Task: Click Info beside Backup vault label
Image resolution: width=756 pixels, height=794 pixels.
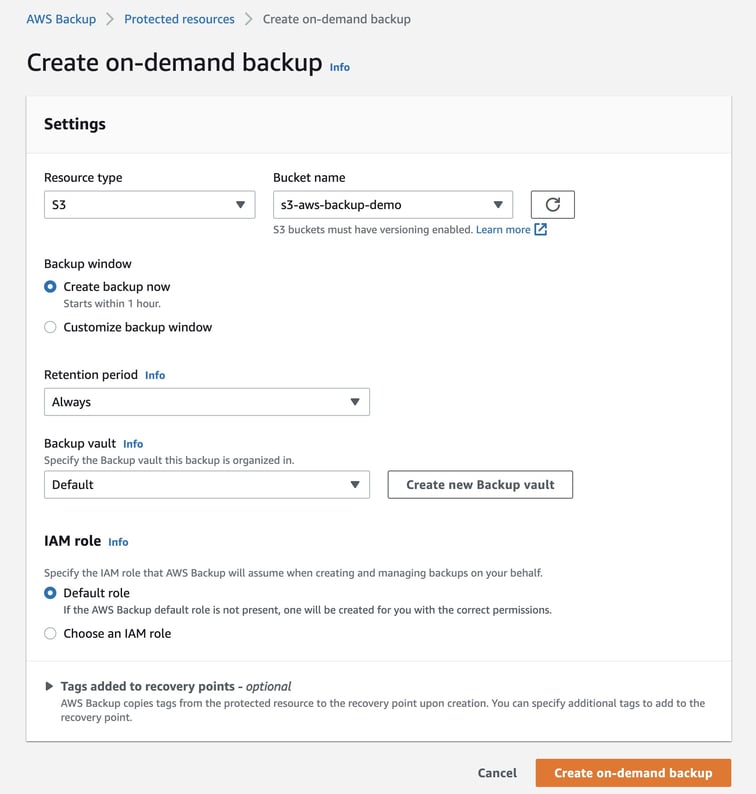Action: (x=133, y=444)
